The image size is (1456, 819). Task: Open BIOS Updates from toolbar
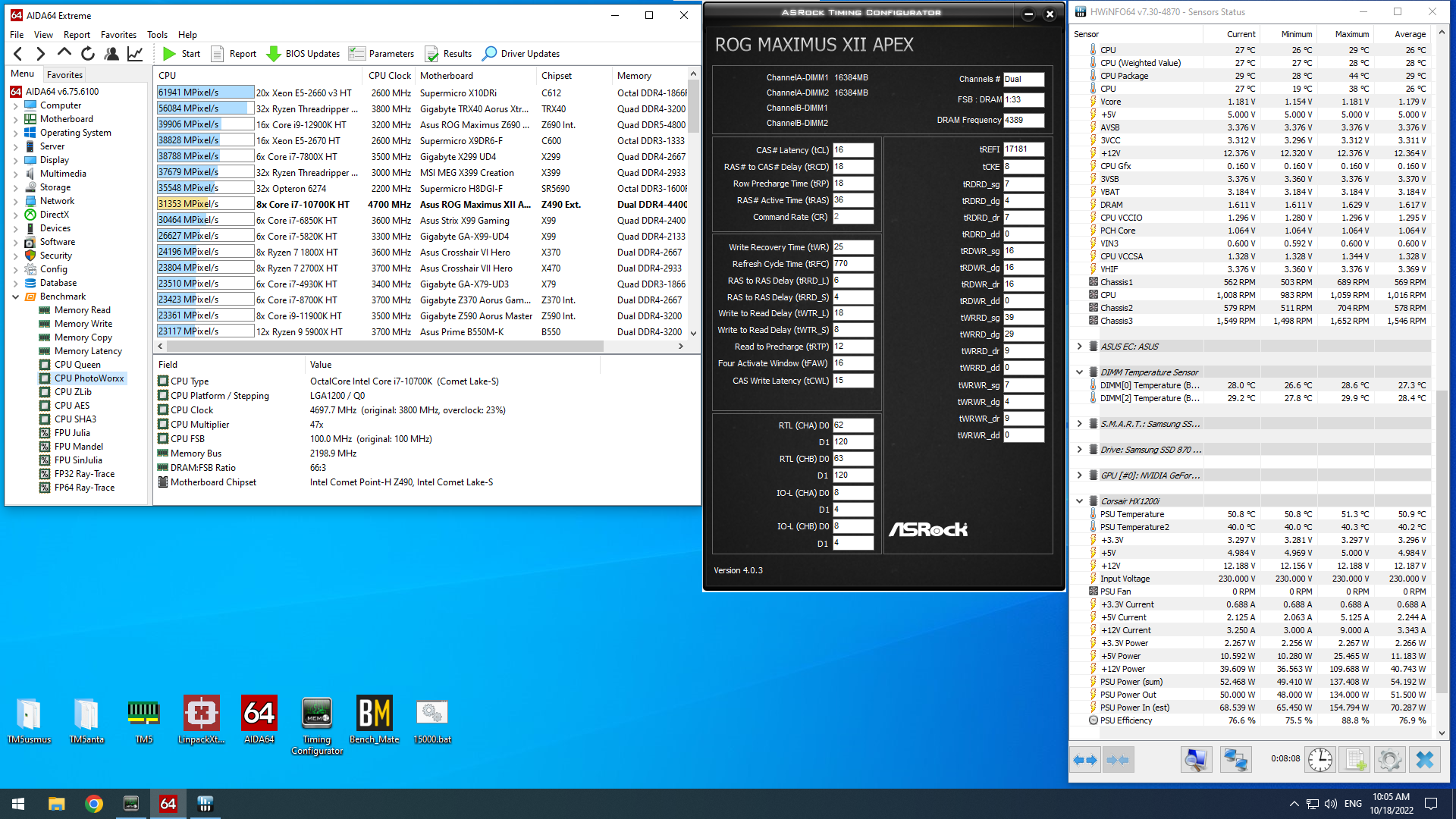click(303, 54)
